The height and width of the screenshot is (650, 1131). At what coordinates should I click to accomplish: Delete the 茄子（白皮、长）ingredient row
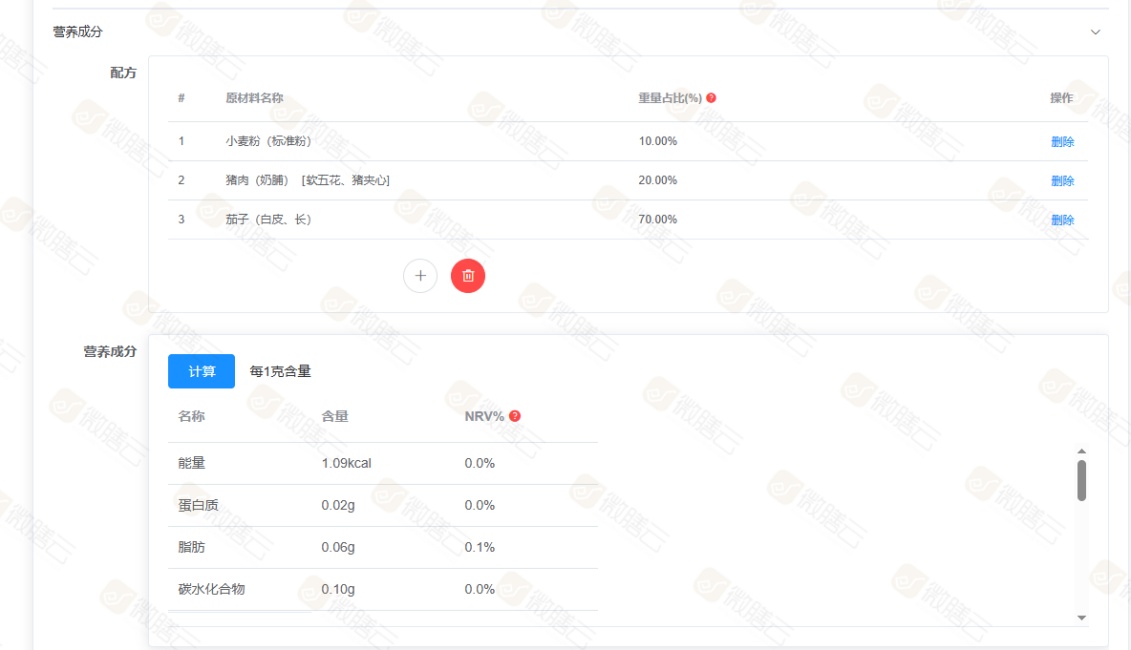pyautogui.click(x=1062, y=220)
